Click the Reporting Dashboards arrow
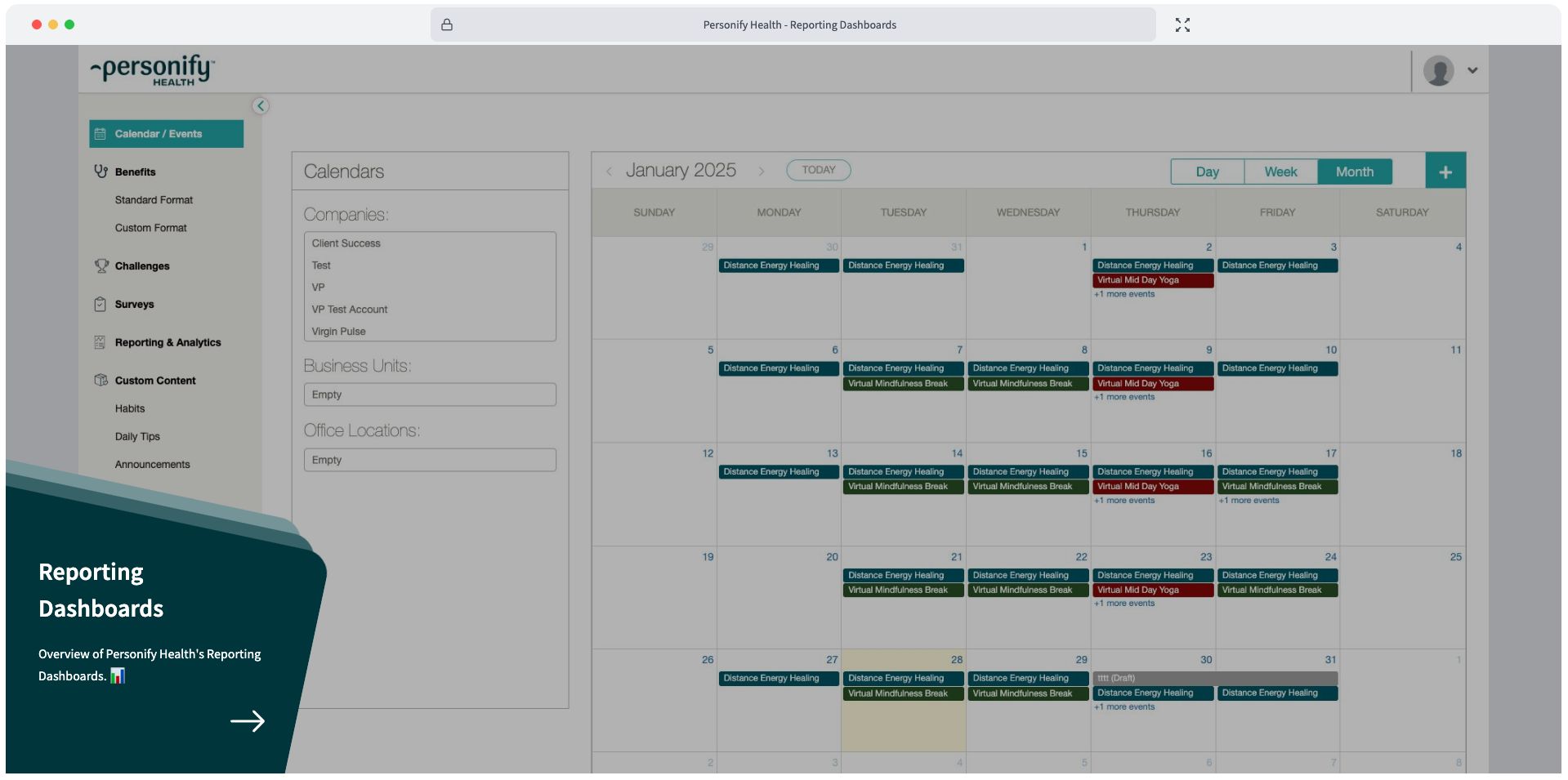Screen dimensions: 1568x780 (x=248, y=721)
